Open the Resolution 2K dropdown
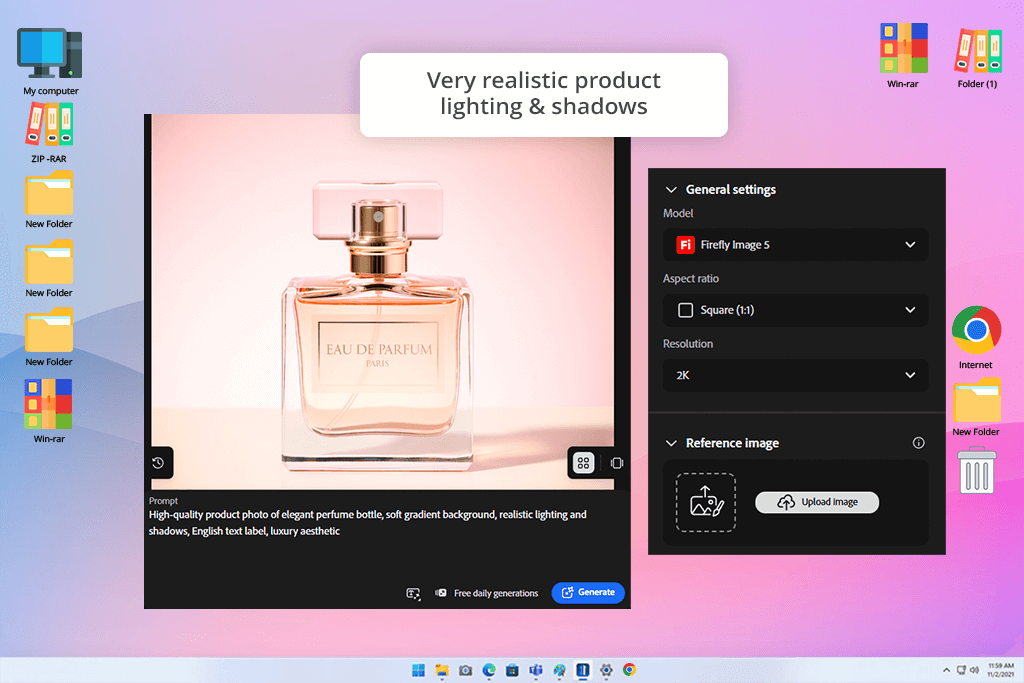 point(795,375)
